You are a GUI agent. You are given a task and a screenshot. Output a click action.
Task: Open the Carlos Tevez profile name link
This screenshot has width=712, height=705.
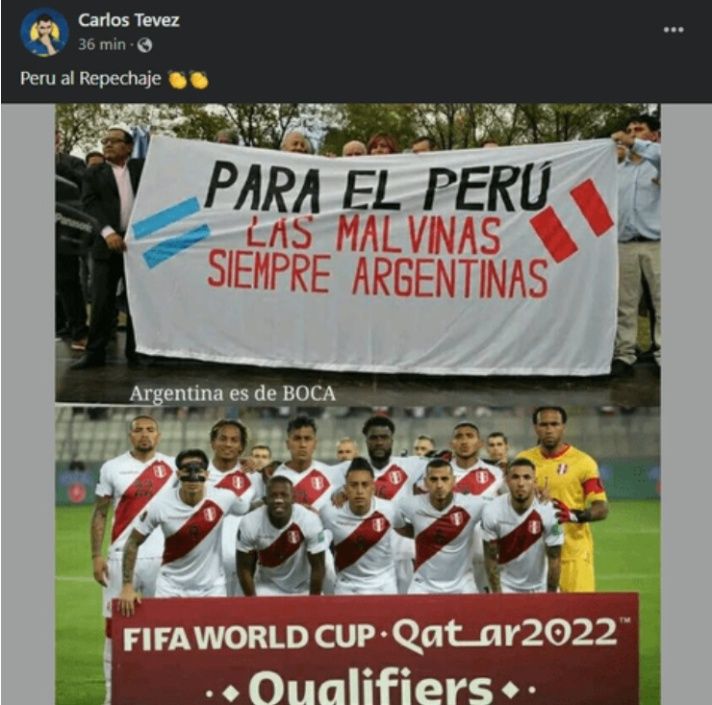[129, 20]
